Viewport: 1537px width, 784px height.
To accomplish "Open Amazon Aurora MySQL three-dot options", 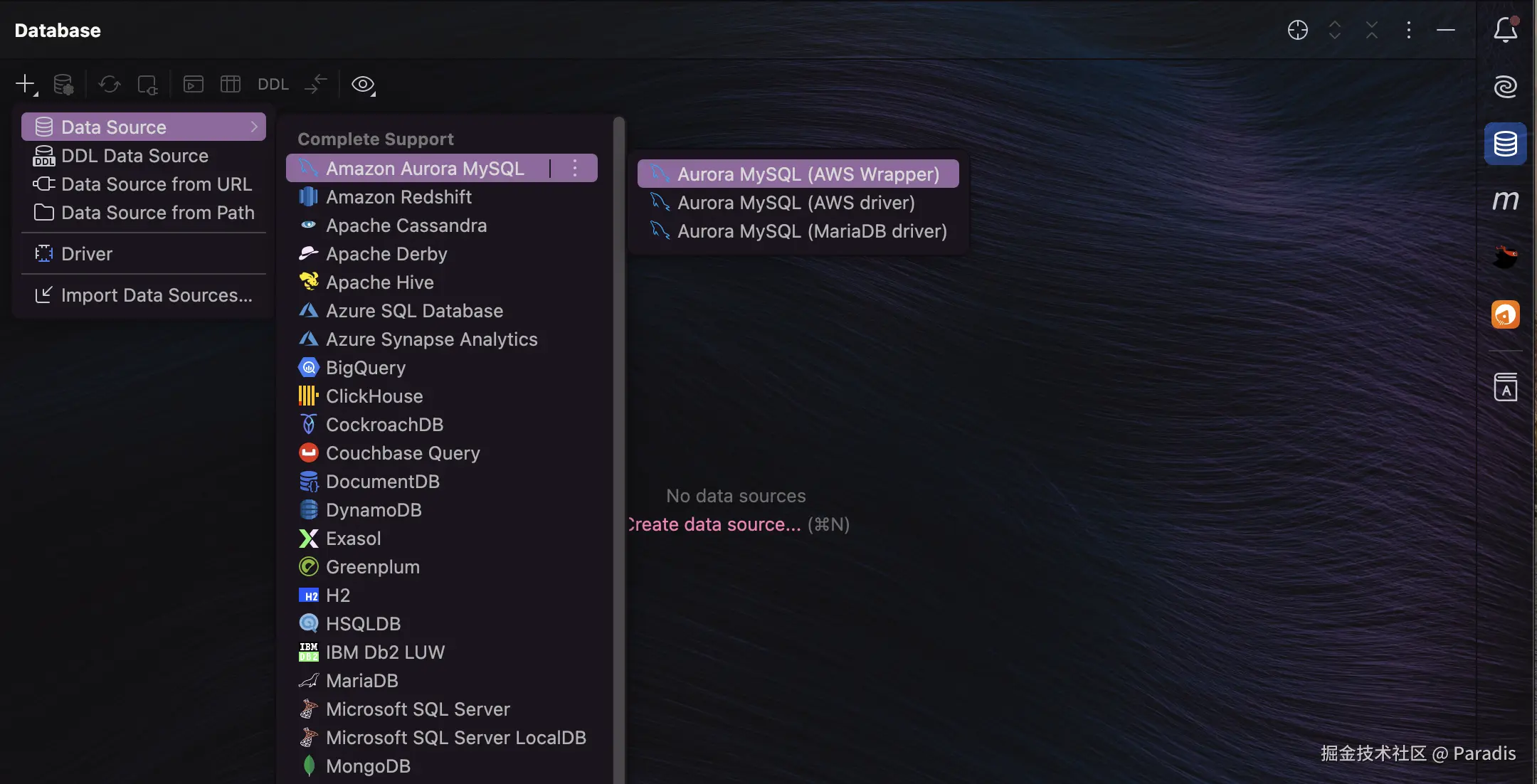I will [575, 169].
